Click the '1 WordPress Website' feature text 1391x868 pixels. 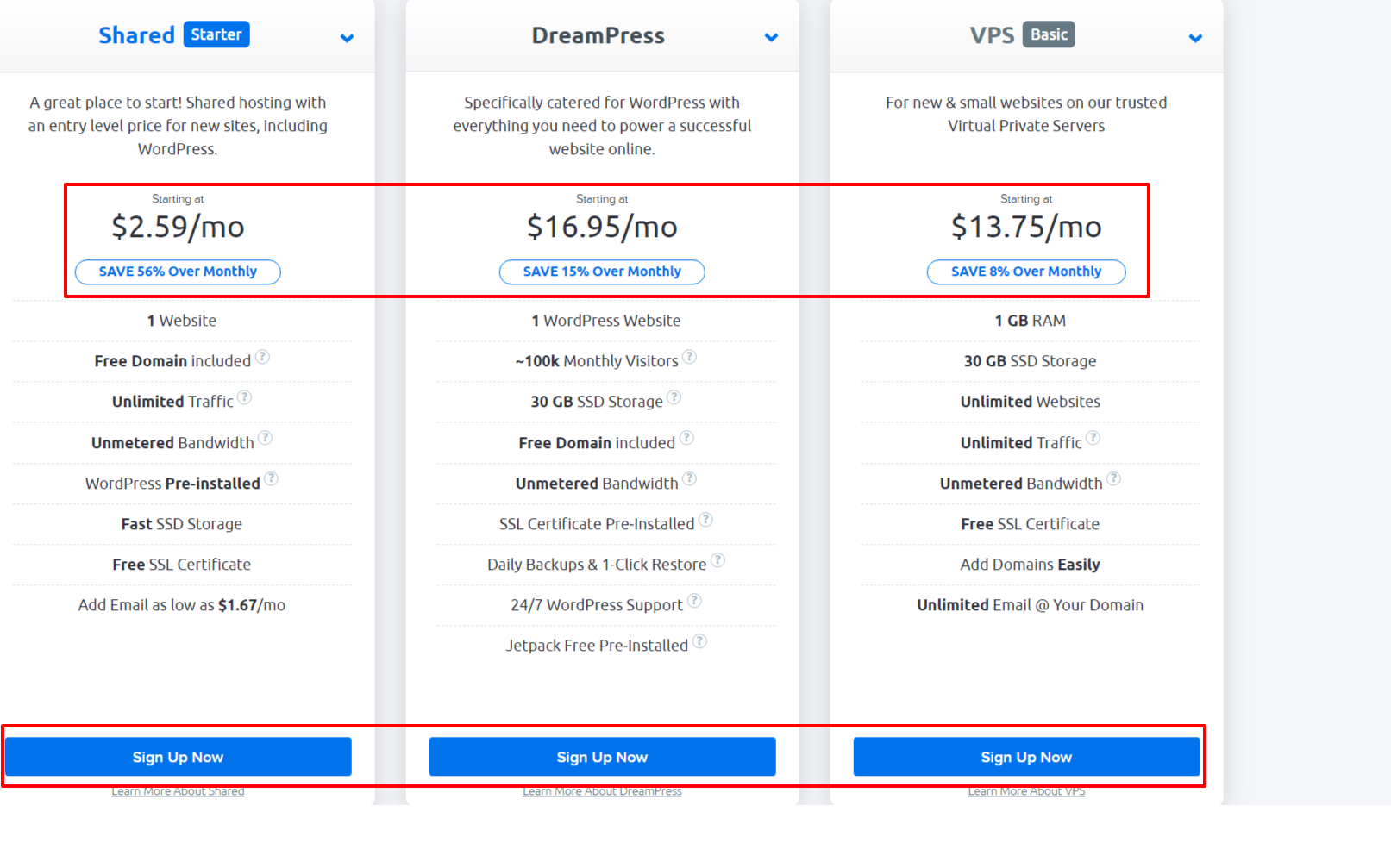click(606, 321)
